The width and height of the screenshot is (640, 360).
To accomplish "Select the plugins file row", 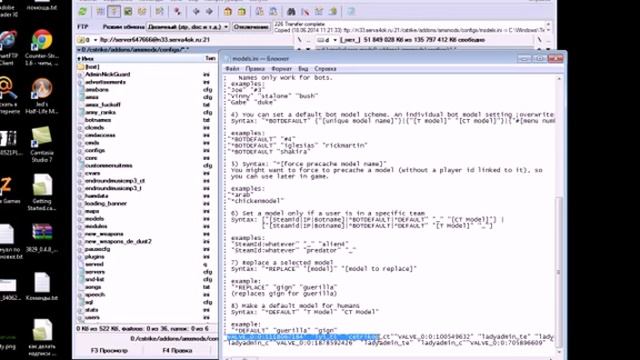I will pyautogui.click(x=147, y=257).
